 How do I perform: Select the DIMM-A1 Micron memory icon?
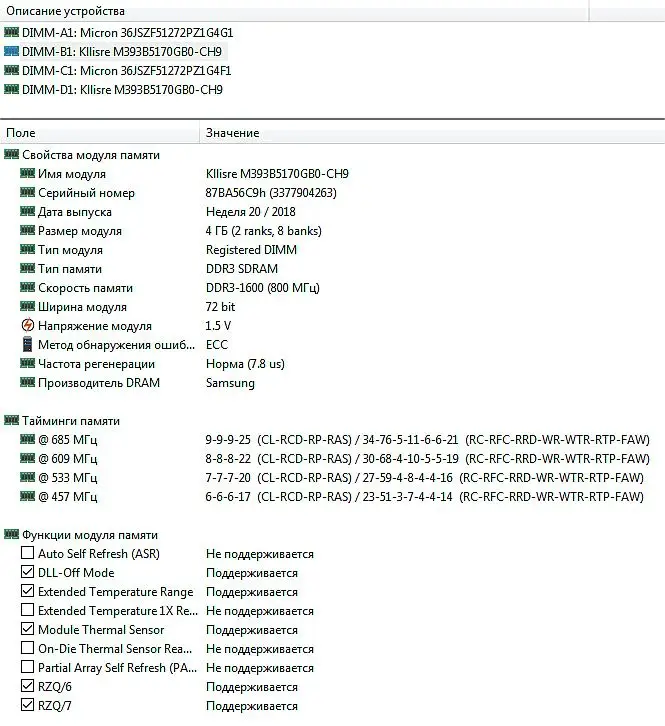pos(12,32)
